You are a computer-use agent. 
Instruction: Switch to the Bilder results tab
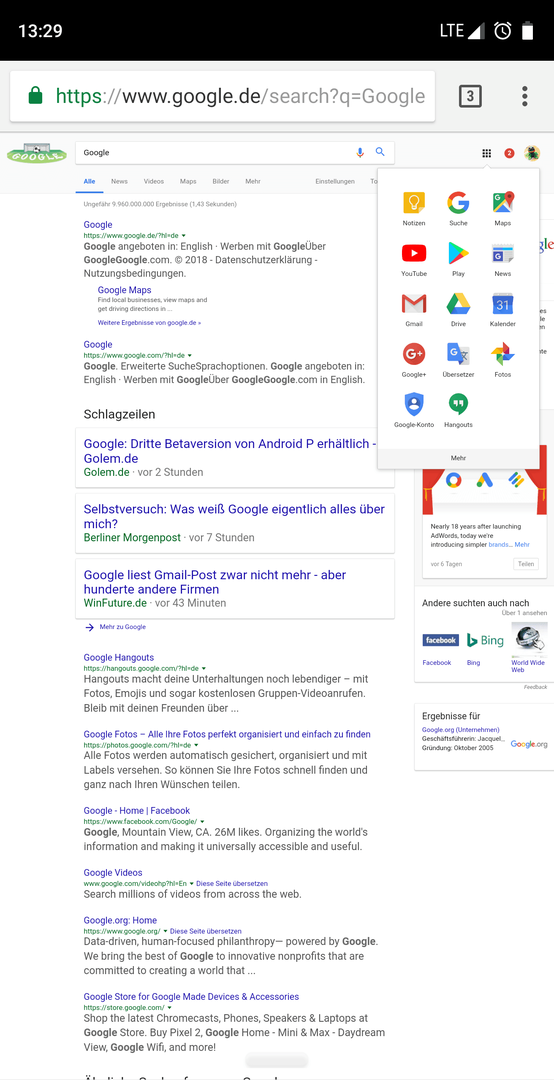click(221, 182)
